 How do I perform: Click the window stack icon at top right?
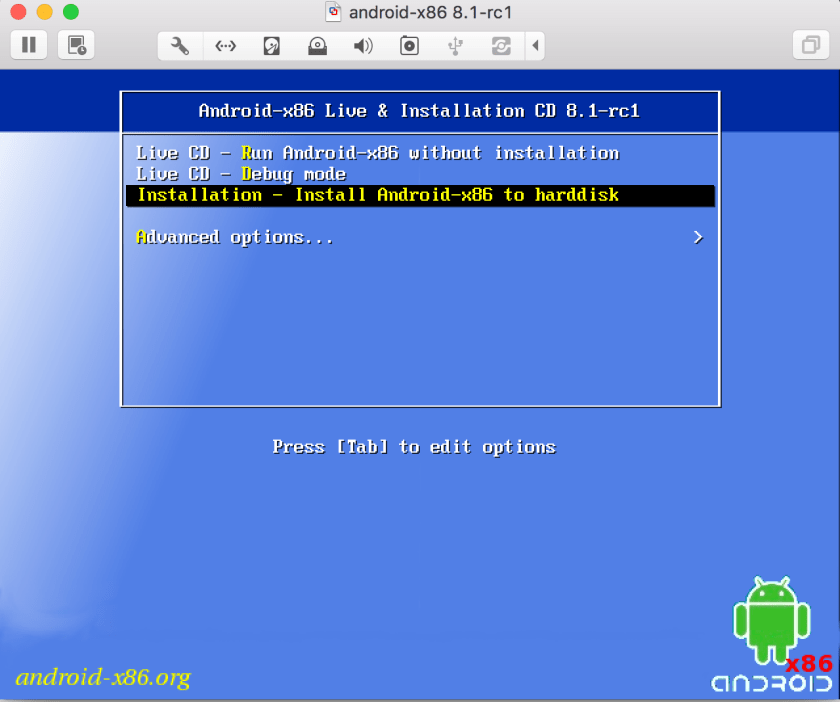click(x=810, y=45)
